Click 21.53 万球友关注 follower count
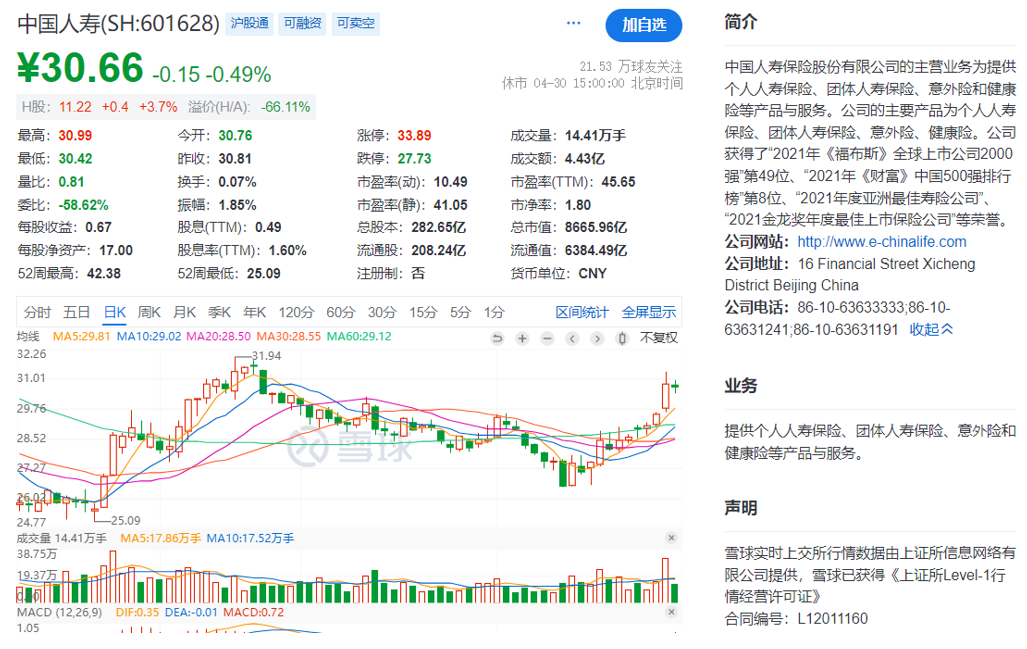Screen dimensions: 1027x649 point(631,66)
